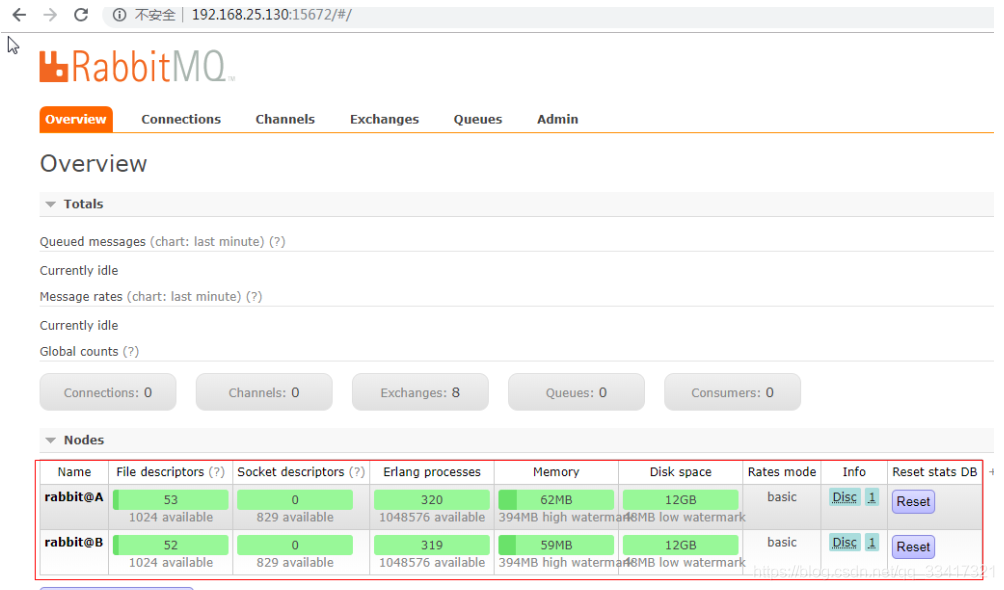Click rabbit@A socket descriptors bar showing 0
The height and width of the screenshot is (590, 1004).
coord(295,500)
